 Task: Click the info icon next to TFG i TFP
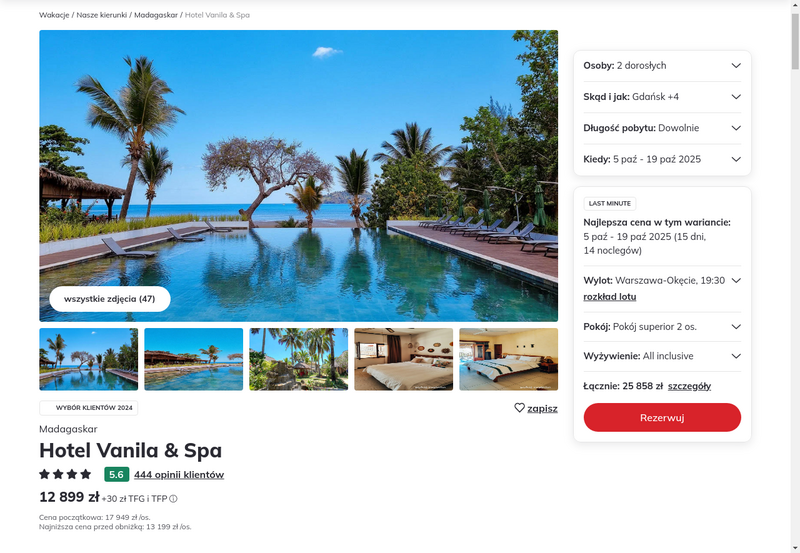click(173, 499)
